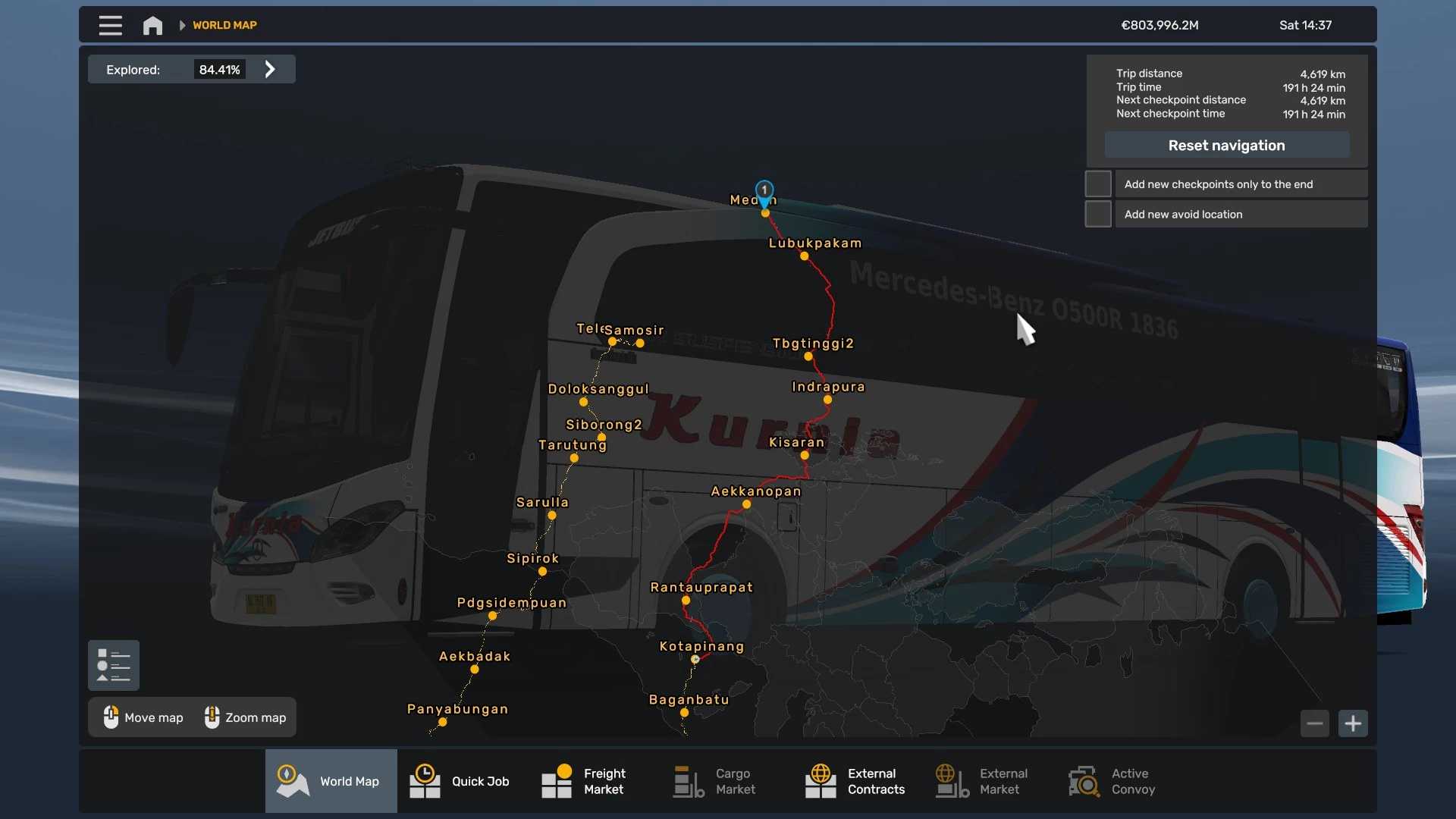Screen dimensions: 1456x819
Task: Open the Freight Market icon
Action: pyautogui.click(x=557, y=781)
